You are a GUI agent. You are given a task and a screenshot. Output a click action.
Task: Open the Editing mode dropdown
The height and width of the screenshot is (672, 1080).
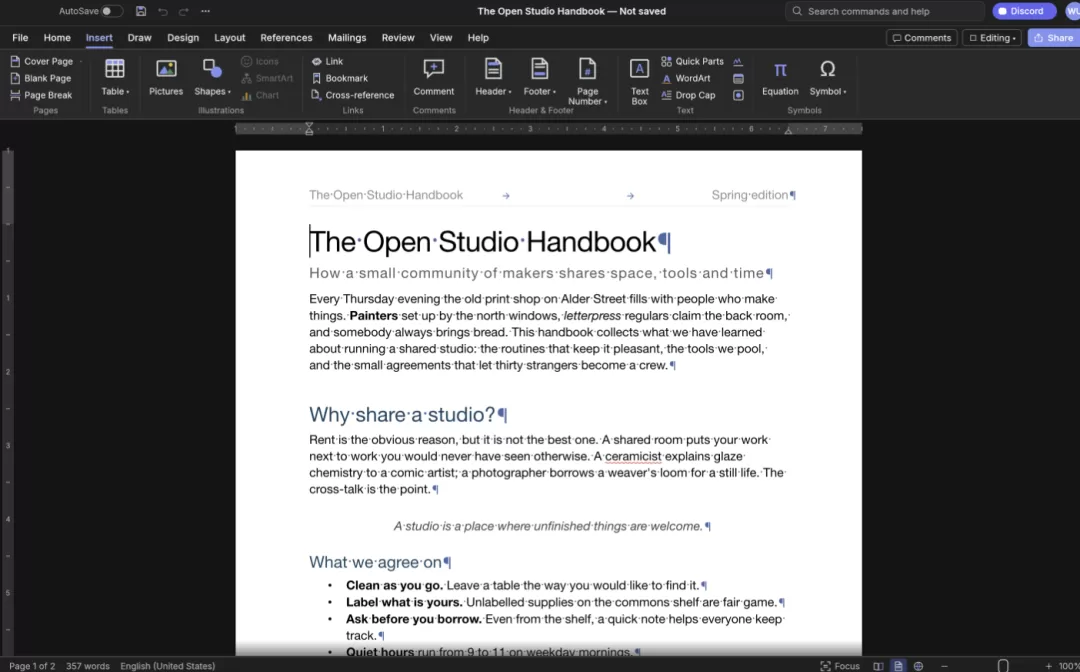[x=993, y=38]
